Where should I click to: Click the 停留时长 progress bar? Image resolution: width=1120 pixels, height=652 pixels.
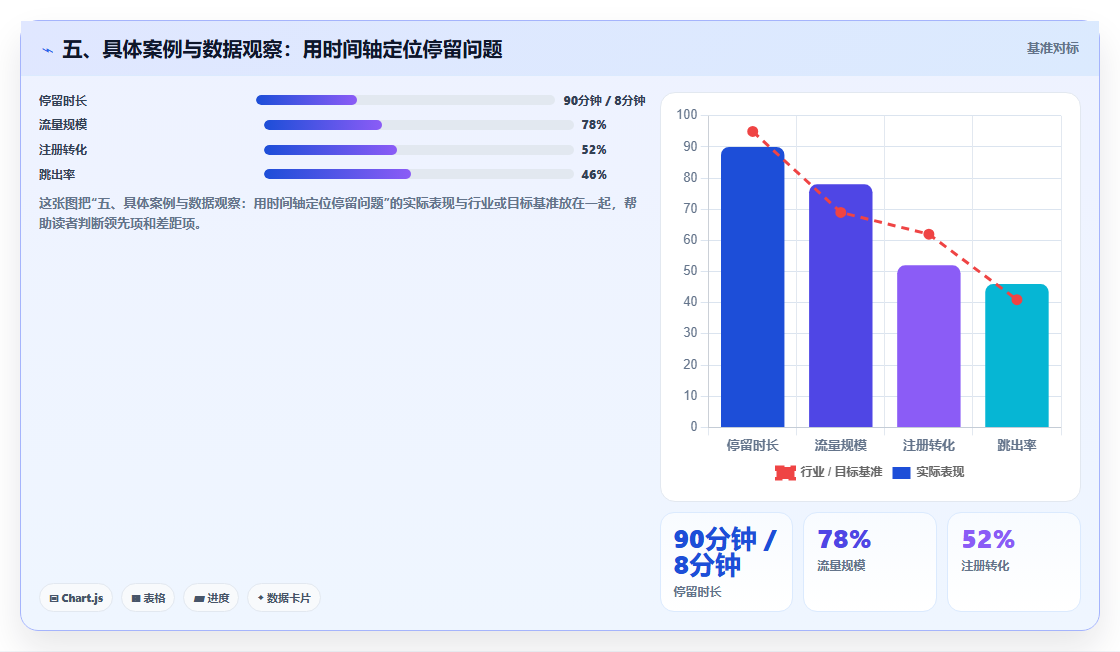405,101
